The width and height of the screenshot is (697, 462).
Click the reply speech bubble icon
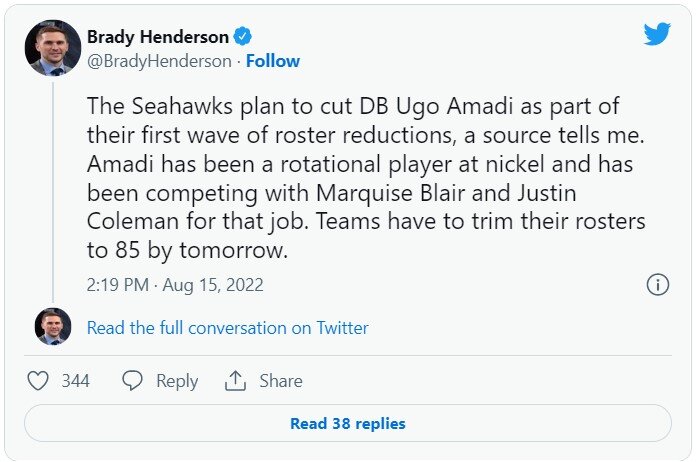[x=133, y=381]
